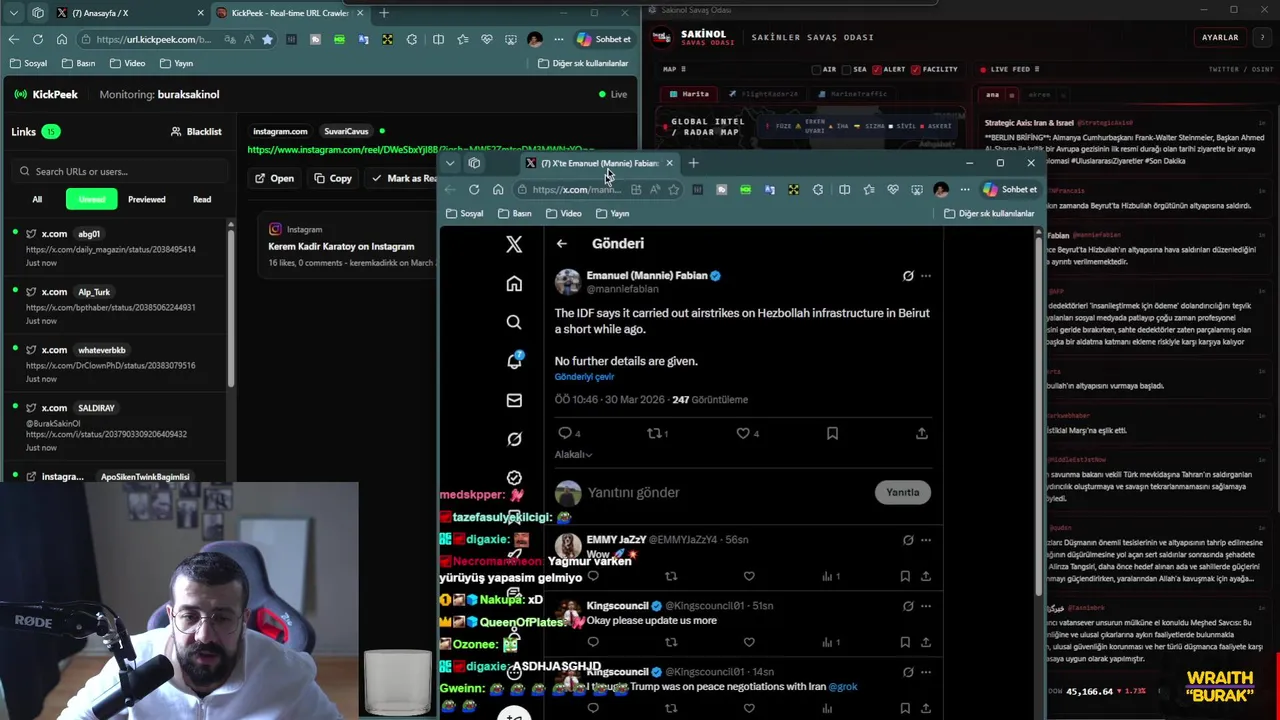
Task: Switch to Anasayfa / X browser tab
Action: click(130, 13)
